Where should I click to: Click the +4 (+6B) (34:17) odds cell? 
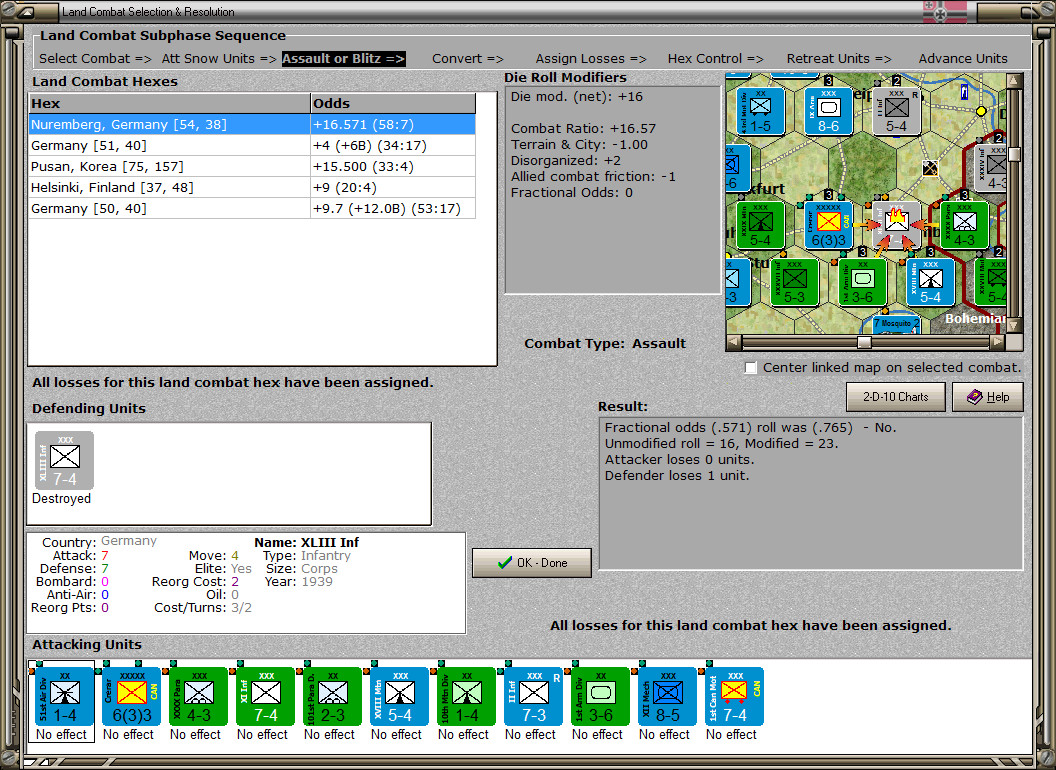coord(393,146)
